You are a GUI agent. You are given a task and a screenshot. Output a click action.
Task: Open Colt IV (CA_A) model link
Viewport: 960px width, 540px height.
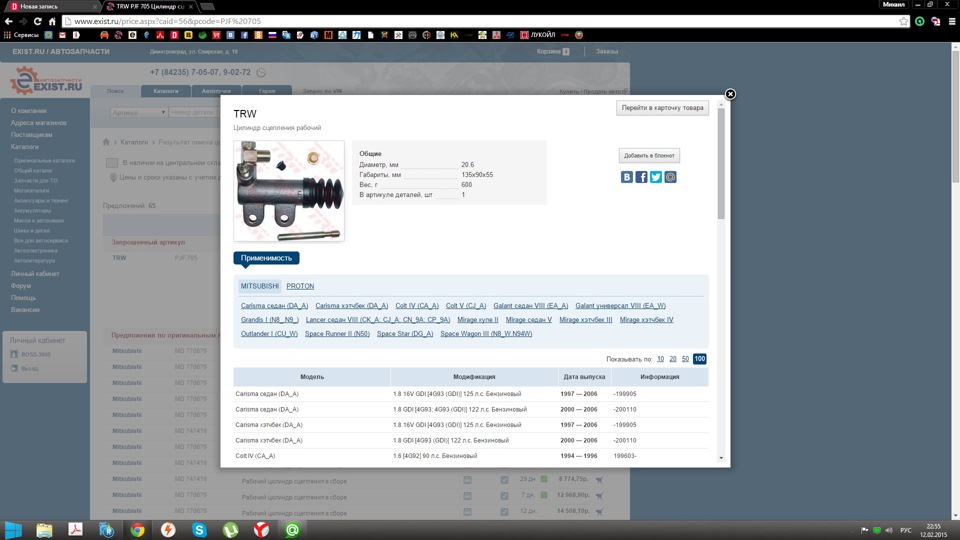[417, 306]
